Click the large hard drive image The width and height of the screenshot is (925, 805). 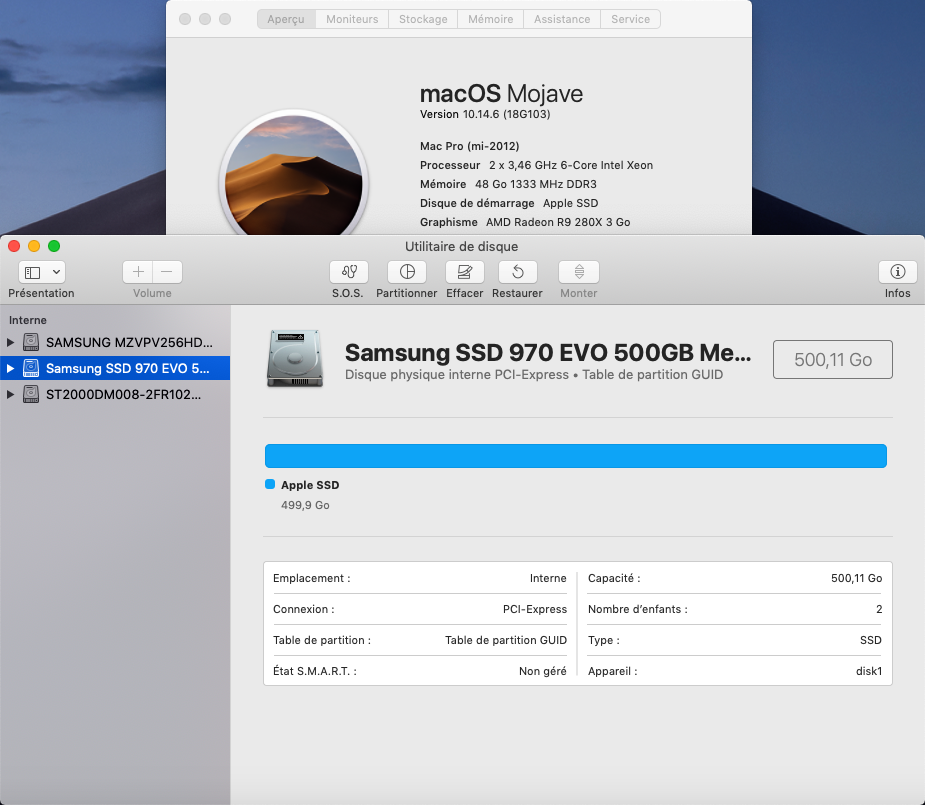click(295, 359)
